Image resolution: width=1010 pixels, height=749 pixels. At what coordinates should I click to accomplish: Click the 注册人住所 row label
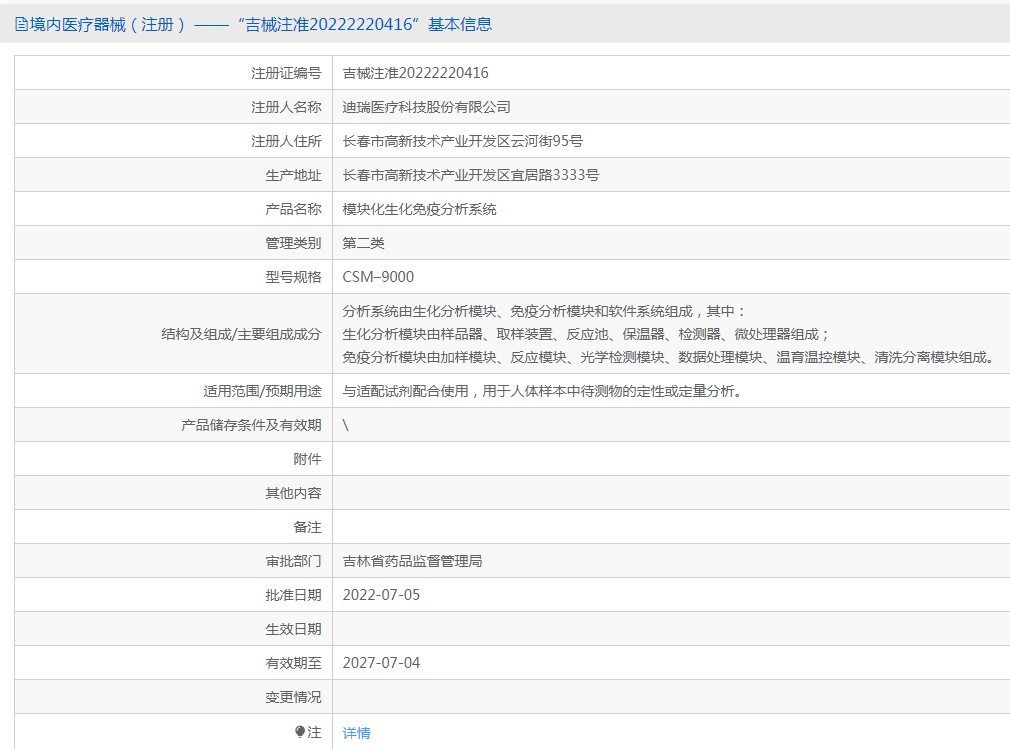[286, 141]
